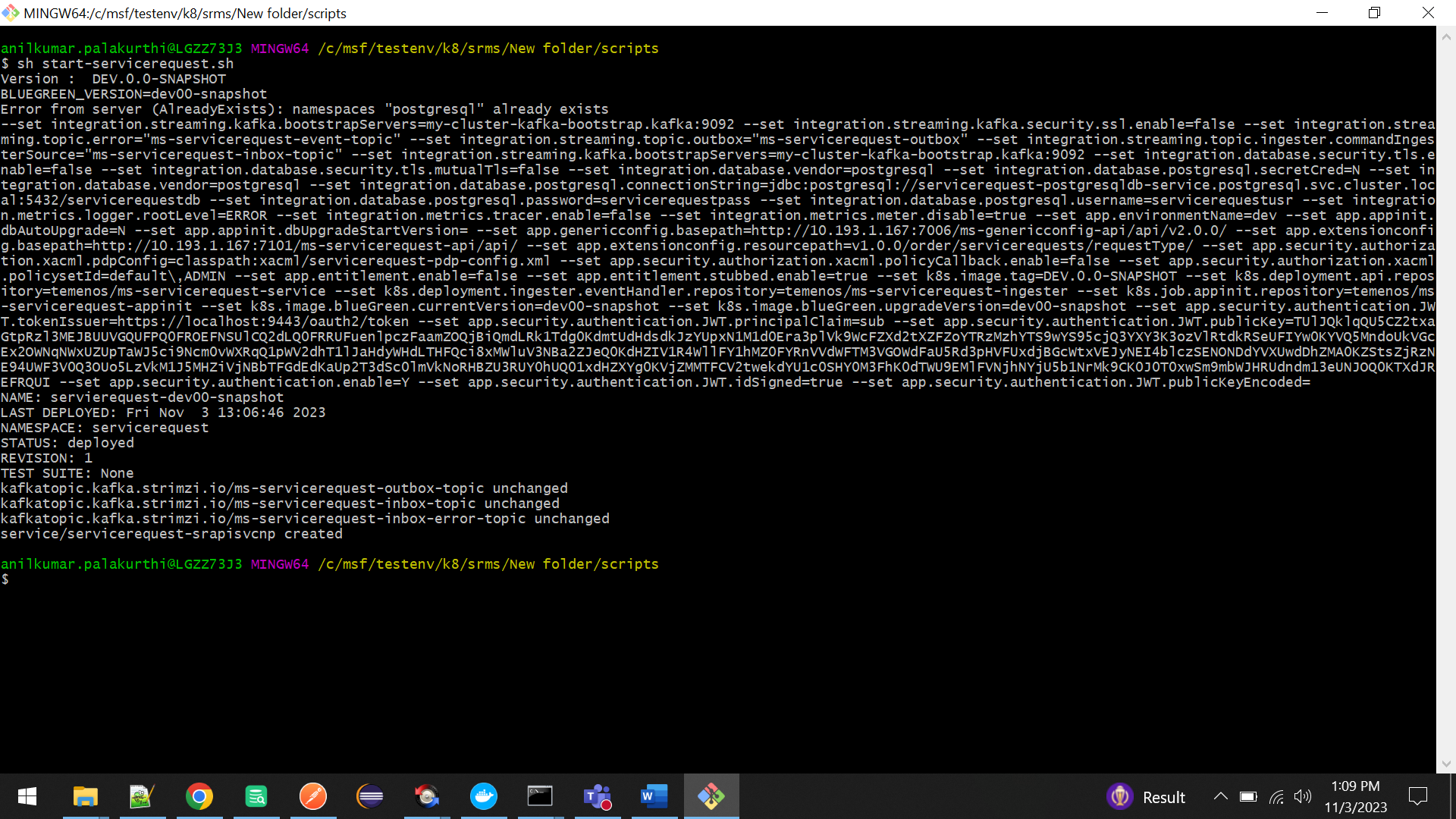
Task: Open Wi-Fi network settings in tray
Action: [1277, 796]
